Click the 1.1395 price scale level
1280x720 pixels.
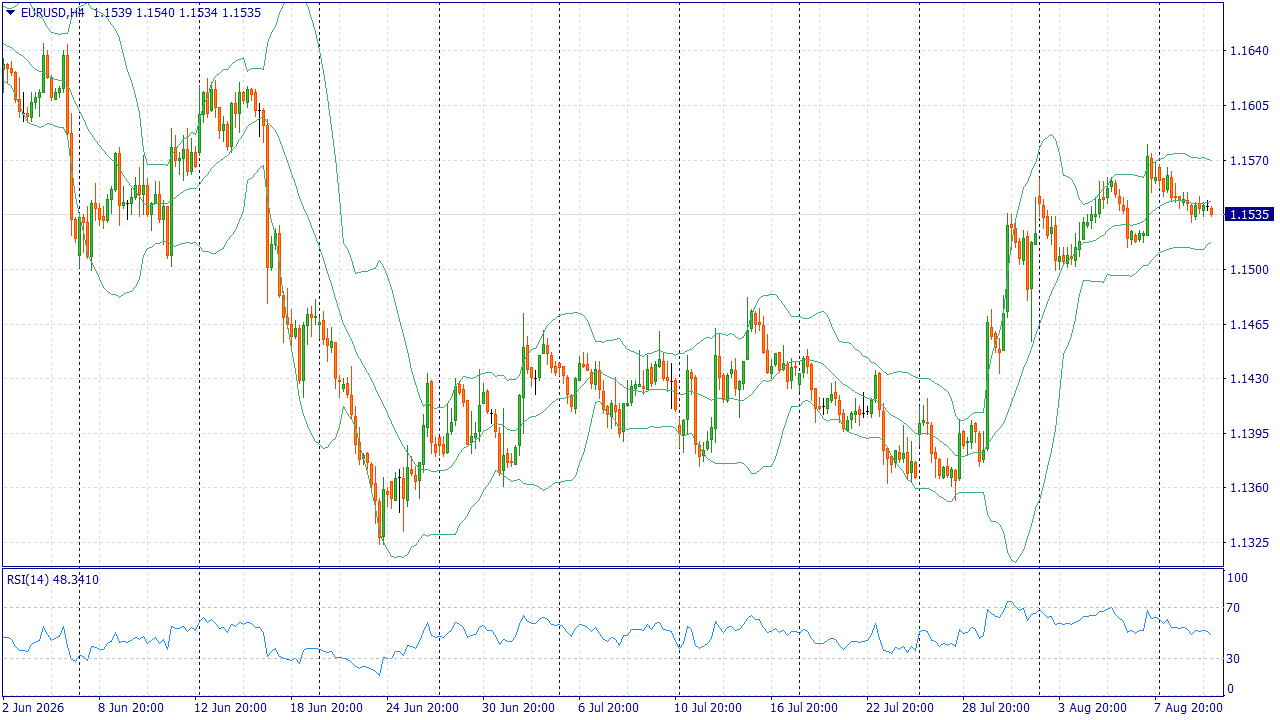pos(1249,433)
